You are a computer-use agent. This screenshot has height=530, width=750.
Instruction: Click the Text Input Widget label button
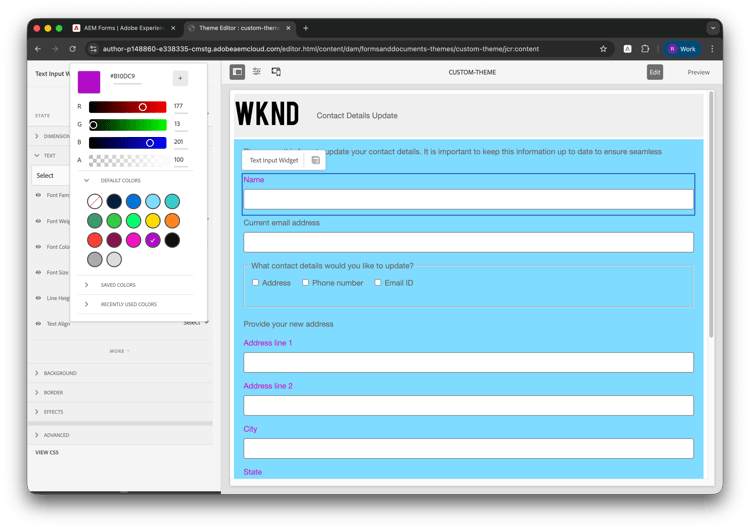point(274,160)
